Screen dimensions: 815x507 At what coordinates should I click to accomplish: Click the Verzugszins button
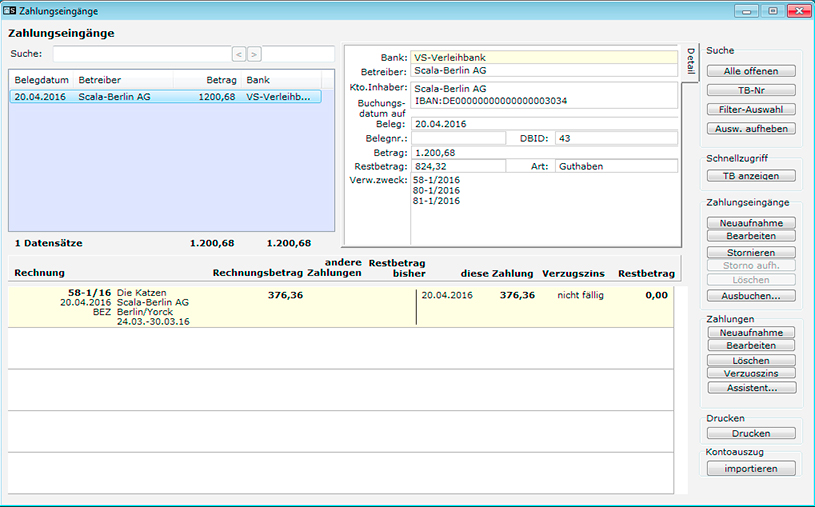pyautogui.click(x=750, y=373)
